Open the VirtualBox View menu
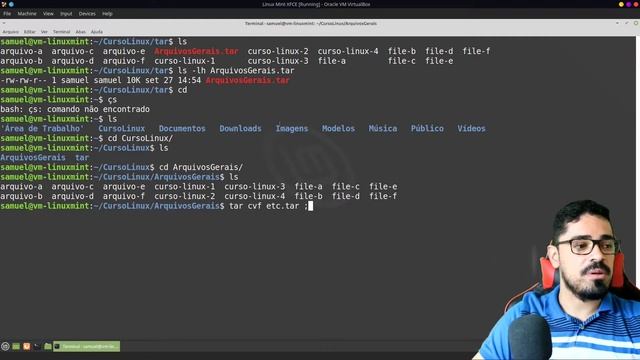 coord(48,14)
